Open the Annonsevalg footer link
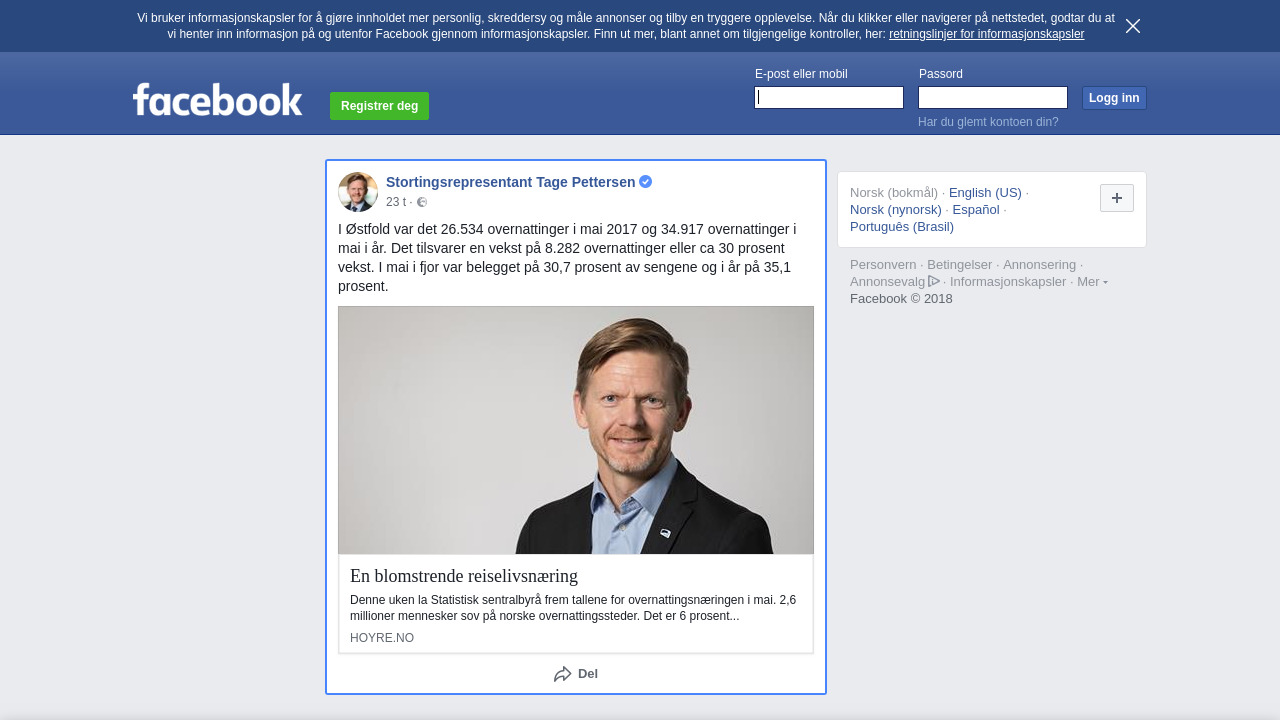The width and height of the screenshot is (1280, 720). tap(888, 281)
